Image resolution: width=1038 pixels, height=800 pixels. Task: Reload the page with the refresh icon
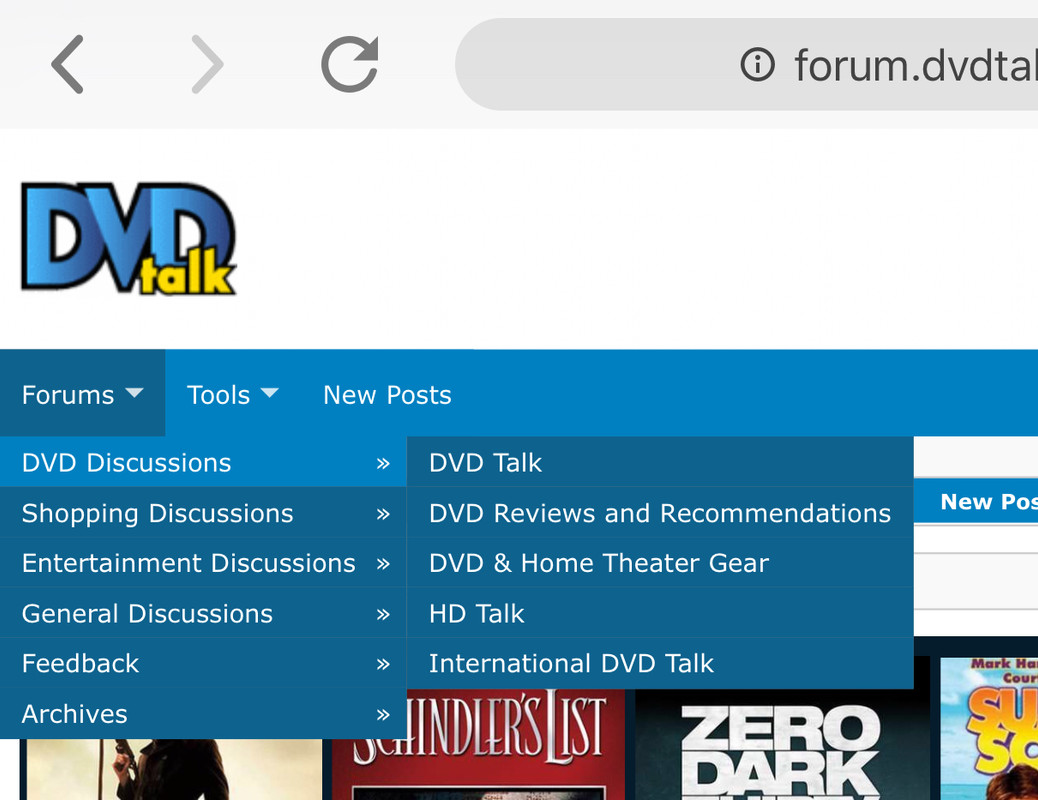pos(350,64)
